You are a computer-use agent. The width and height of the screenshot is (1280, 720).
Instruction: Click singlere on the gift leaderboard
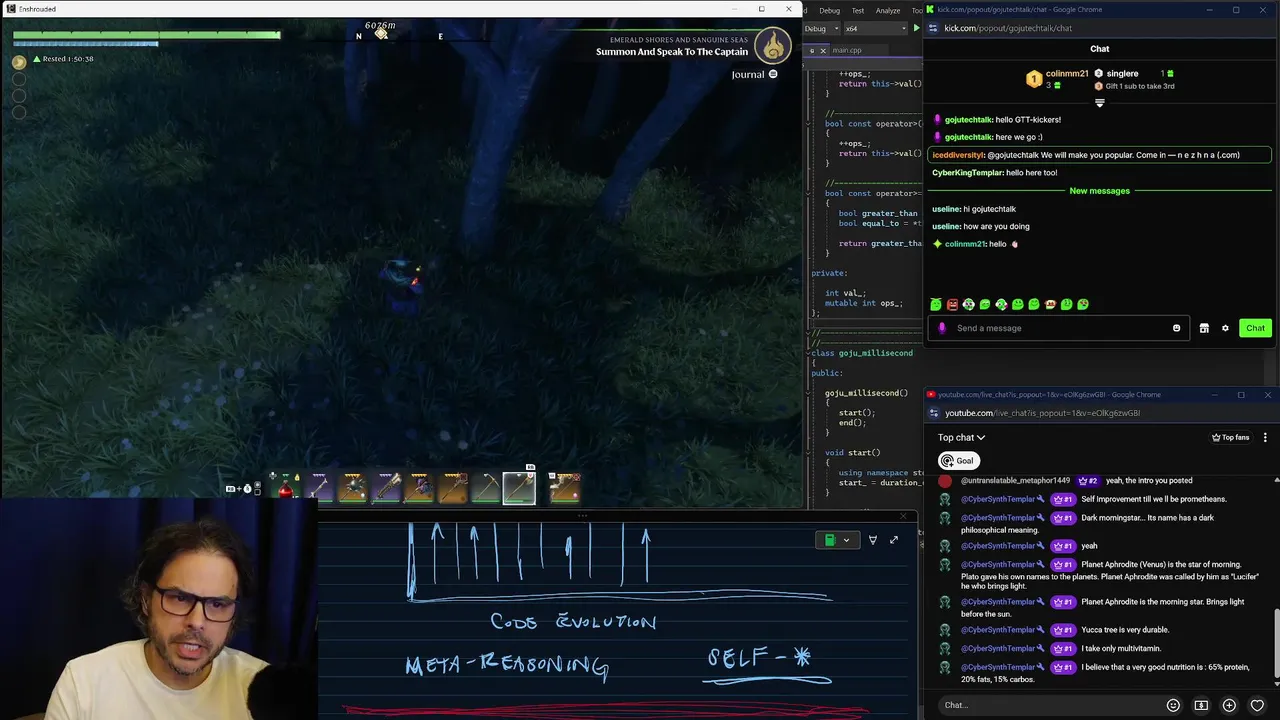(1122, 74)
